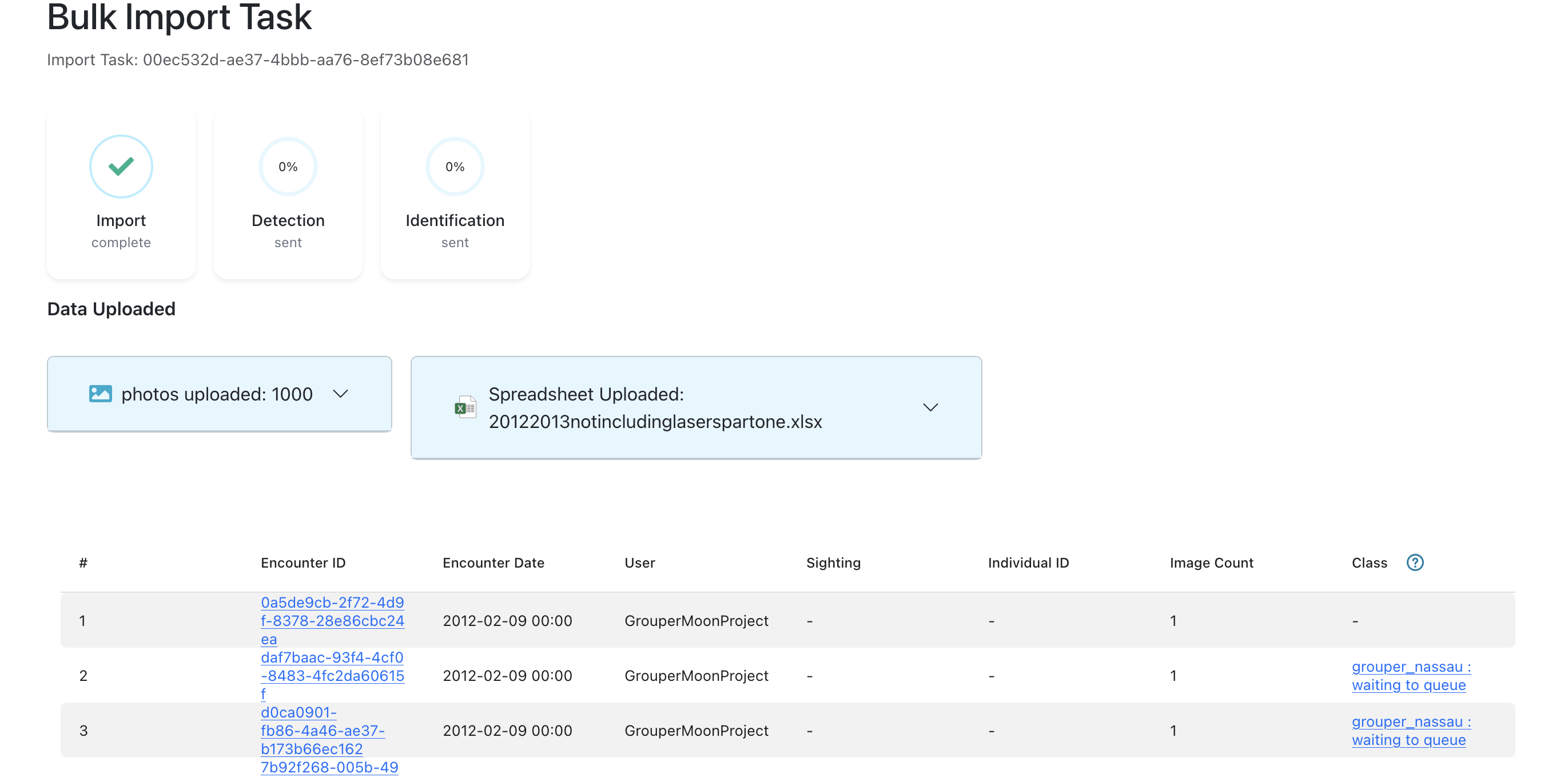Open encounter 7b92f268-005b link
The height and width of the screenshot is (777, 1568).
(x=329, y=767)
